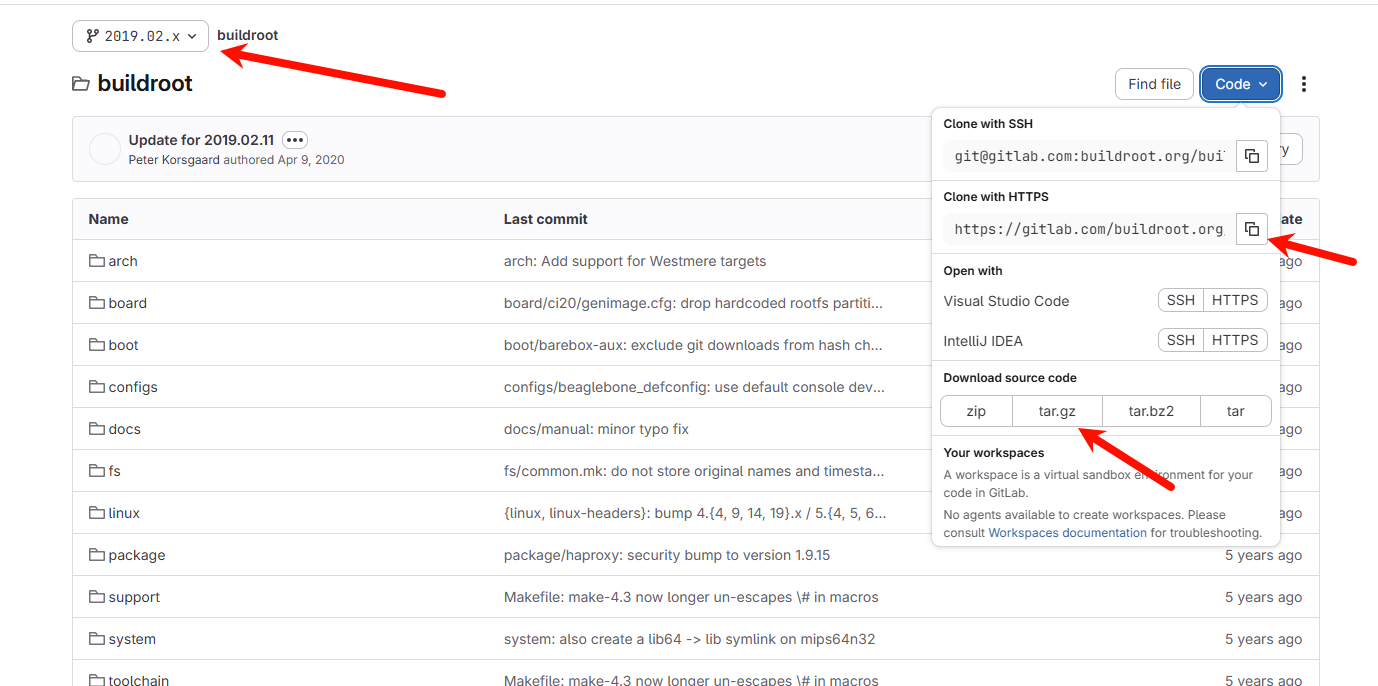Open the boot directory

(x=123, y=345)
